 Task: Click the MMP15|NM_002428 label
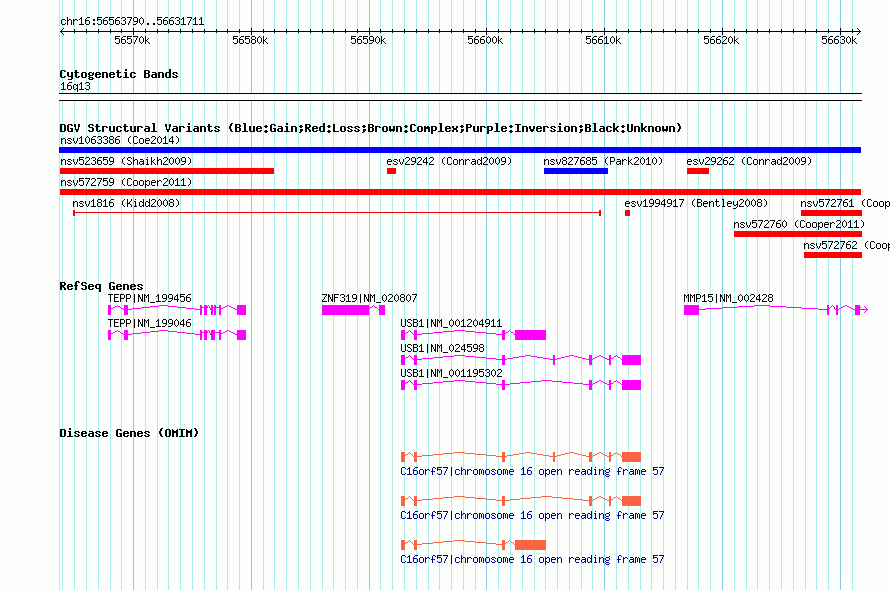[728, 298]
